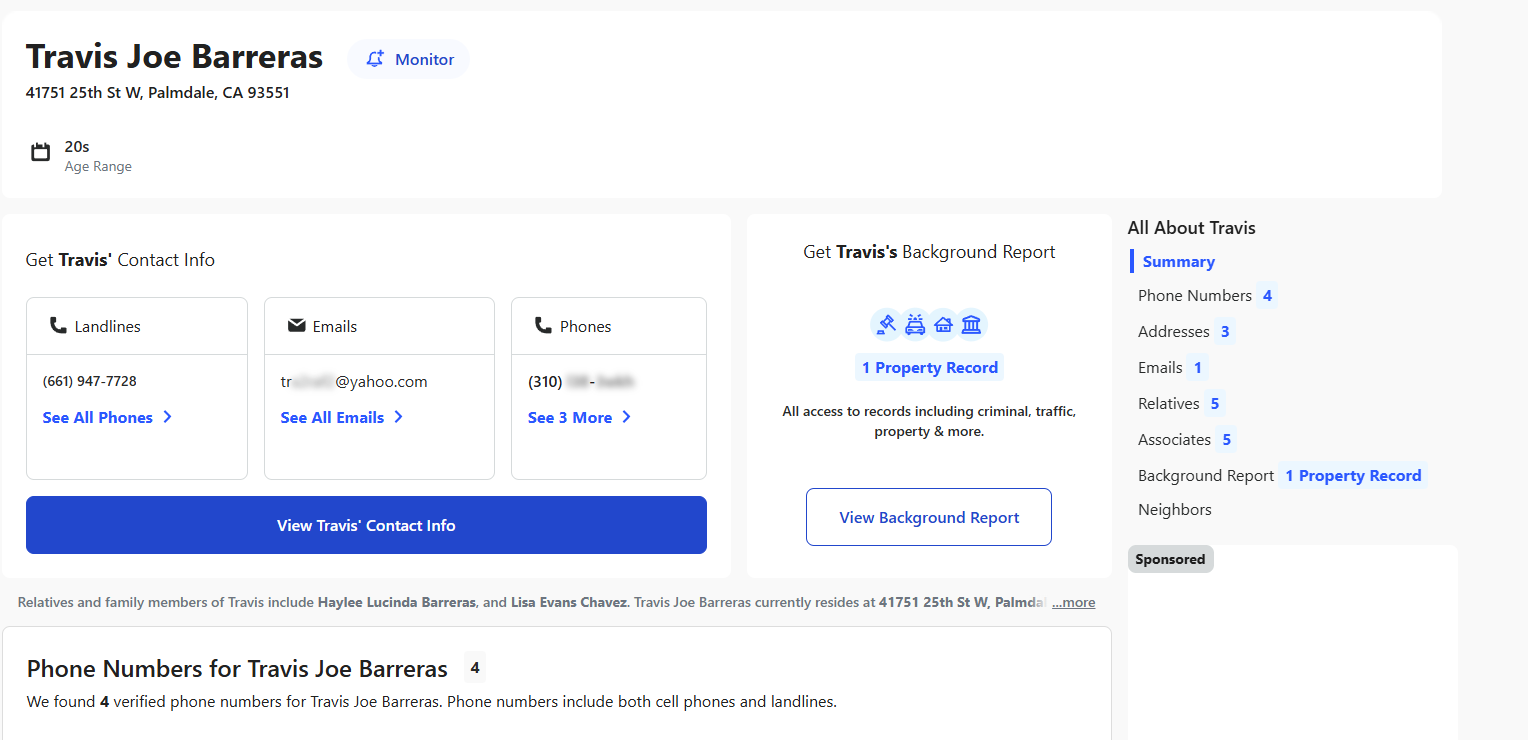
Task: Click the Associates count 5 in sidebar
Action: [x=1226, y=440]
